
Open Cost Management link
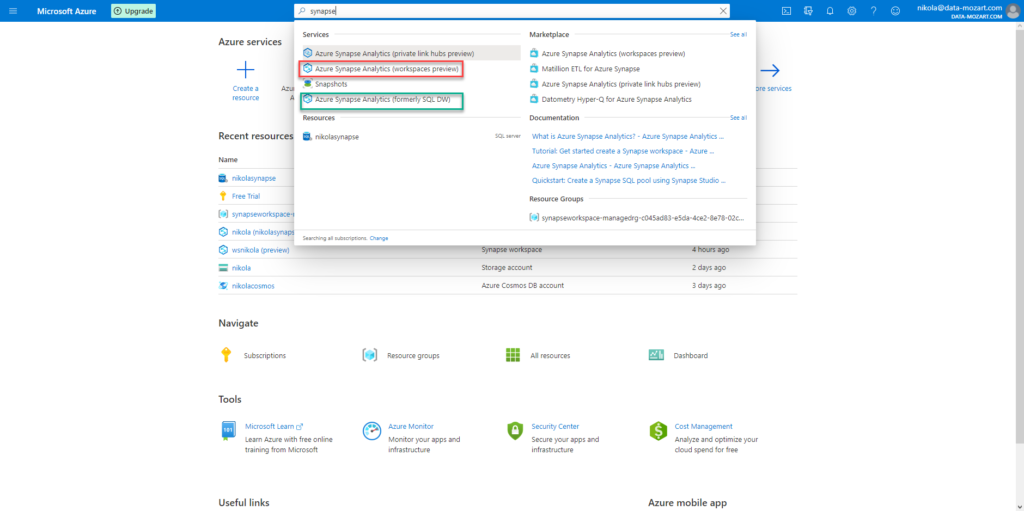coord(703,426)
